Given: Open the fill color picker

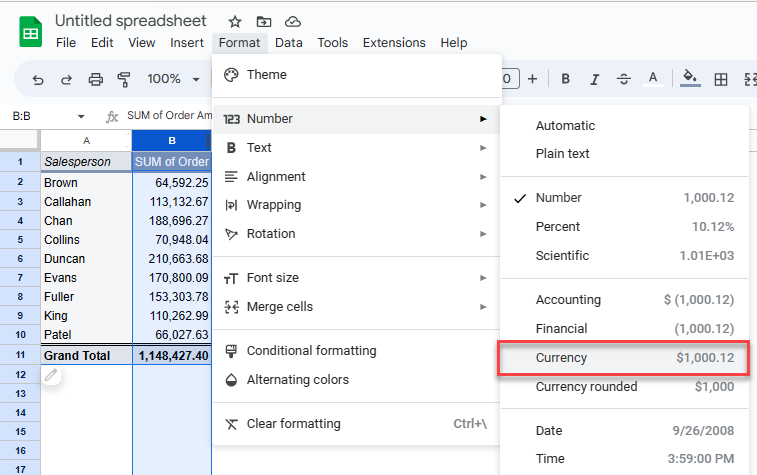Looking at the screenshot, I should [x=689, y=79].
